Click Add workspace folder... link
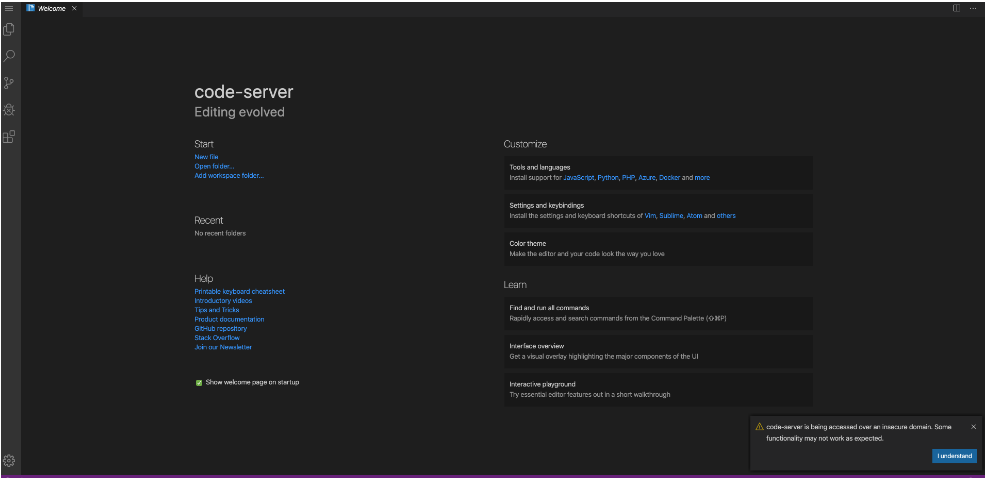 pyautogui.click(x=229, y=176)
